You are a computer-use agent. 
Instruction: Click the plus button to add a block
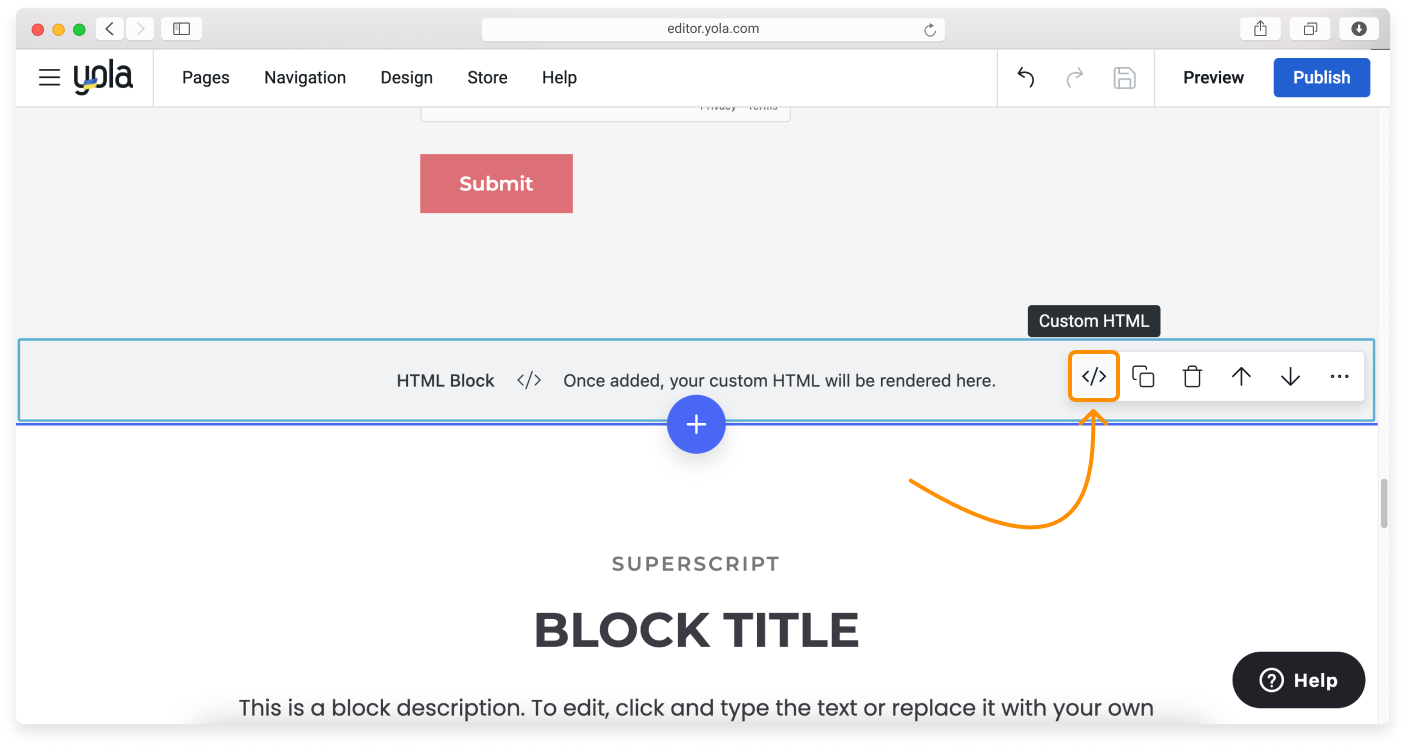(x=696, y=424)
